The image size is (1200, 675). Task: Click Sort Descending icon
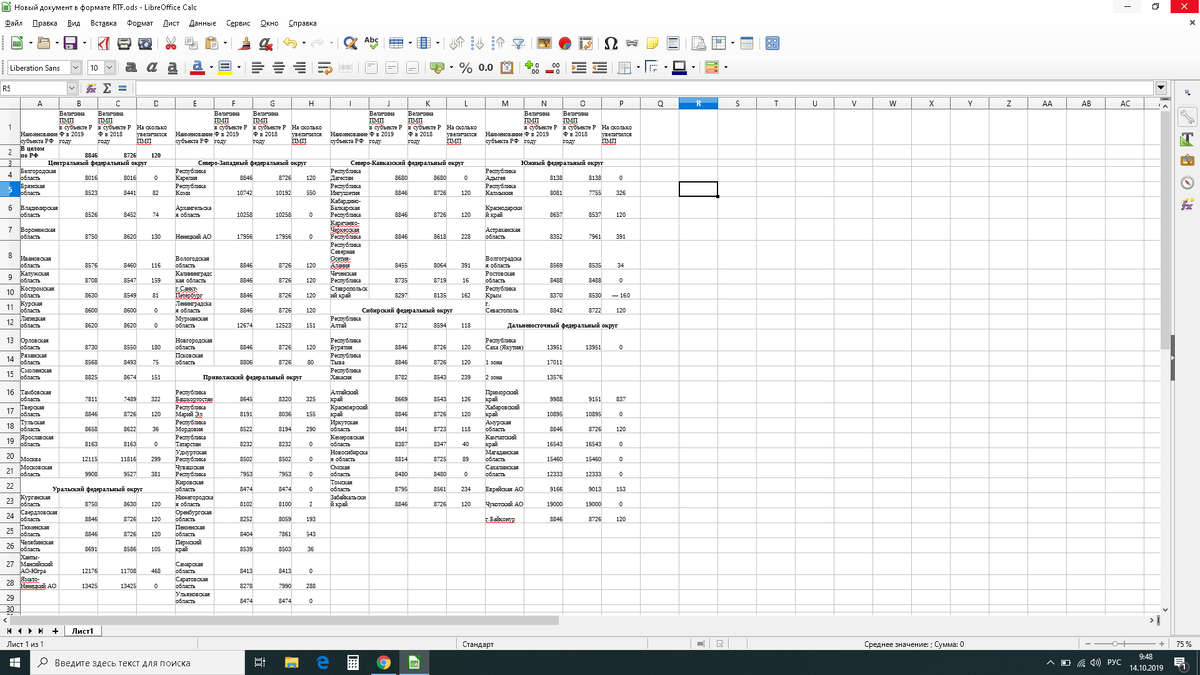pos(498,43)
